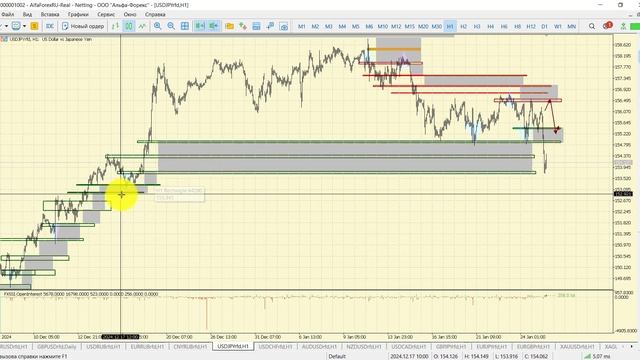Click the chart tabs scroll right arrow
This screenshot has height=360, width=640.
pos(632,347)
